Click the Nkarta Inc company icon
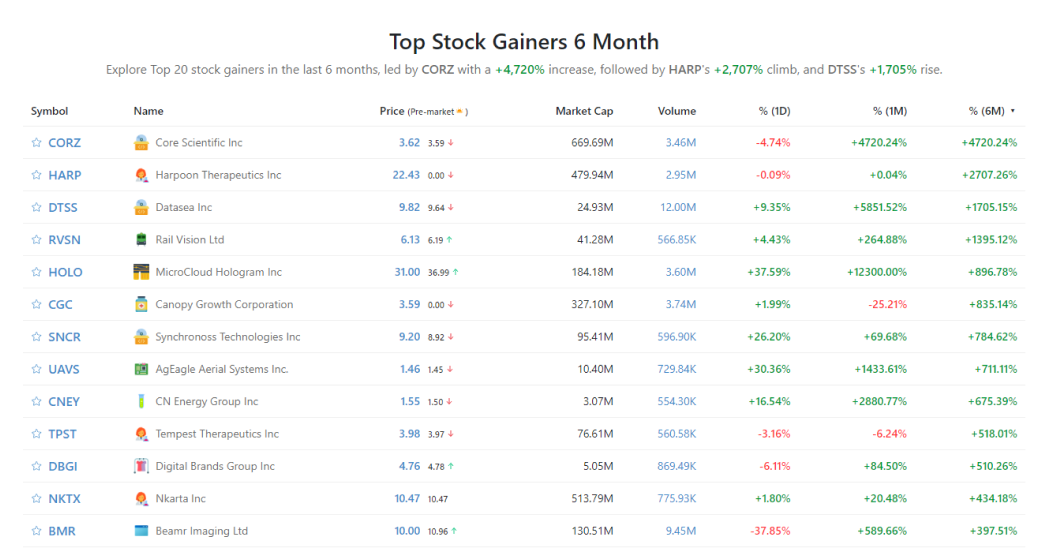1050x550 pixels. 141,498
